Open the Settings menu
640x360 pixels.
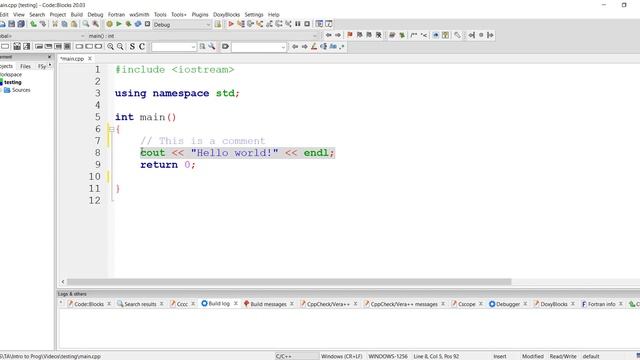tap(254, 15)
